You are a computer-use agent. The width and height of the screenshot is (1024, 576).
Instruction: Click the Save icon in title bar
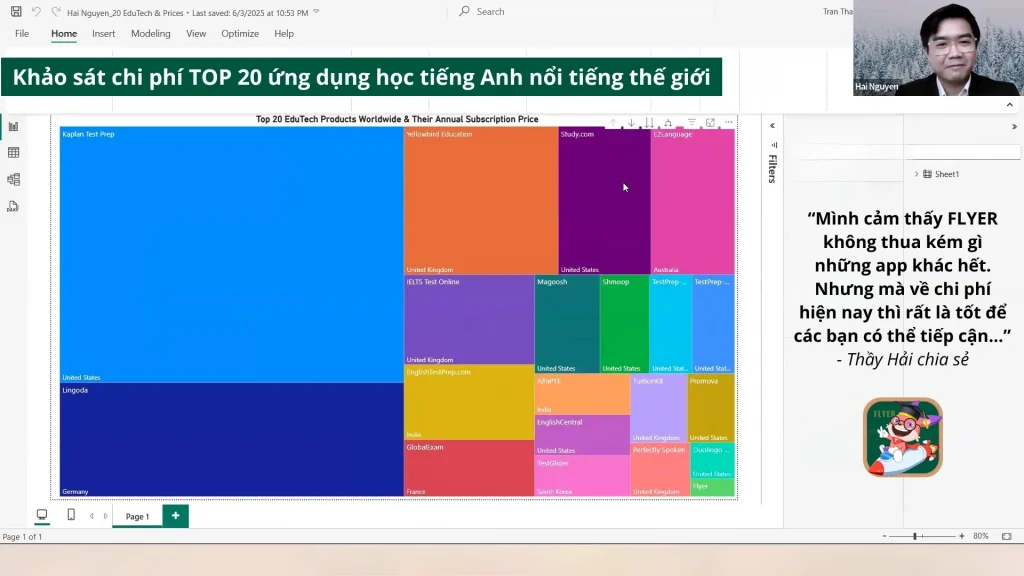(x=16, y=12)
